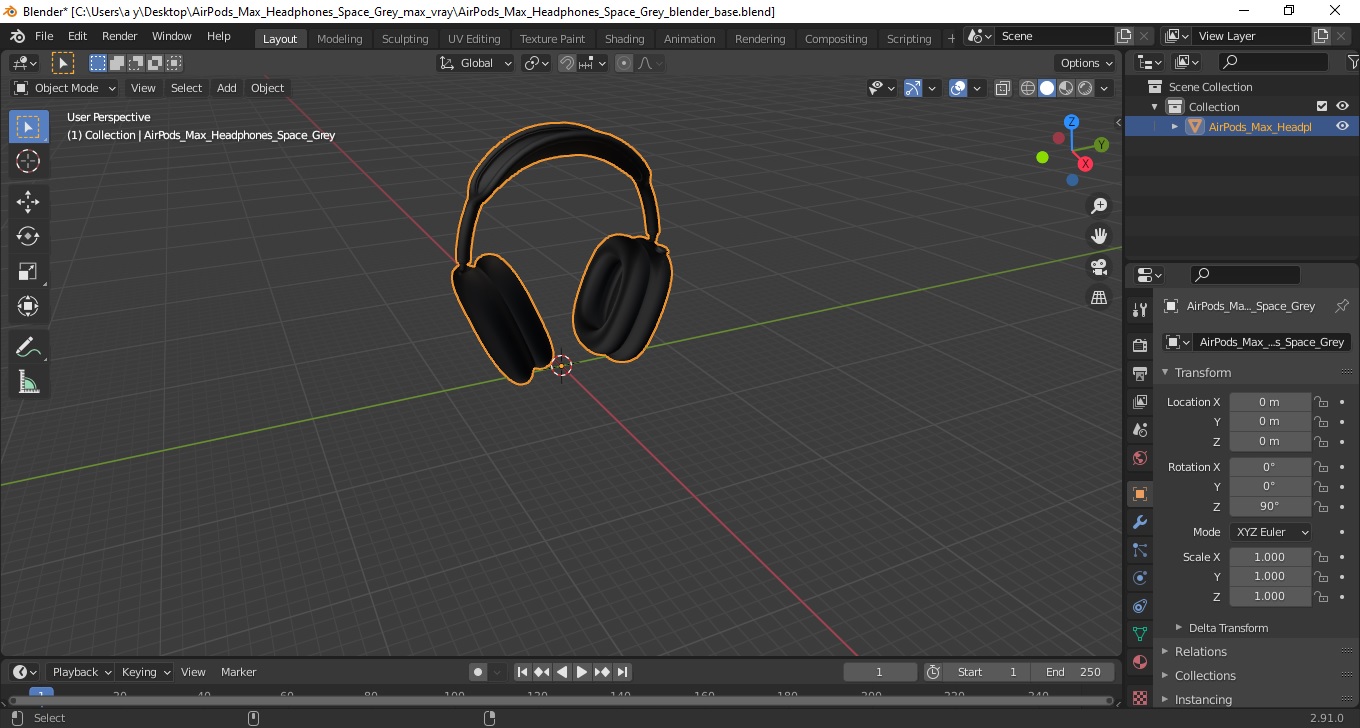Switch to the UV Editing workspace tab

[474, 39]
